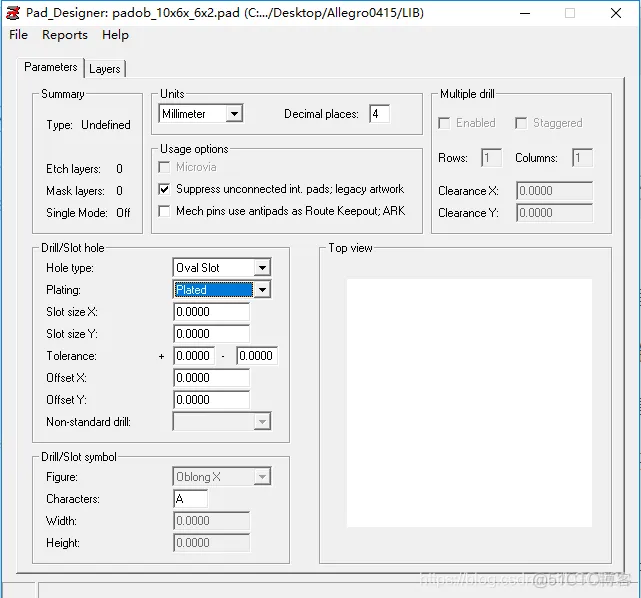Open the Reports menu
Screen dimensions: 641x598
[x=65, y=35]
